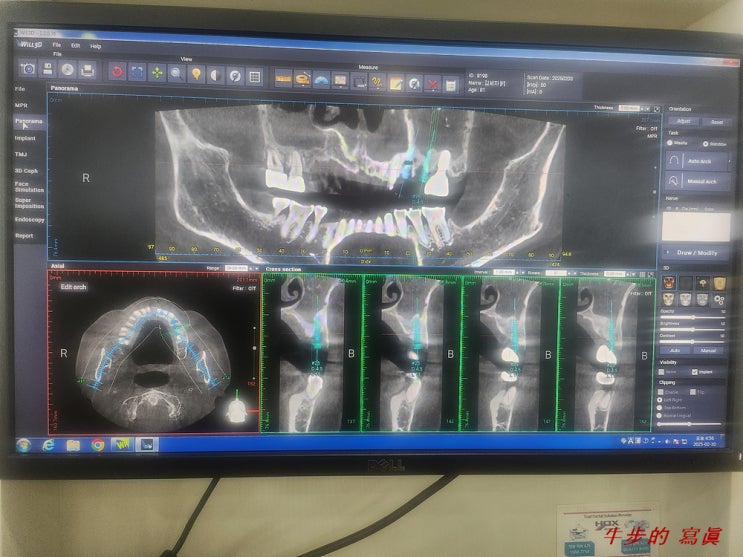Open the Endoscopy tab
743x557 pixels.
click(29, 219)
